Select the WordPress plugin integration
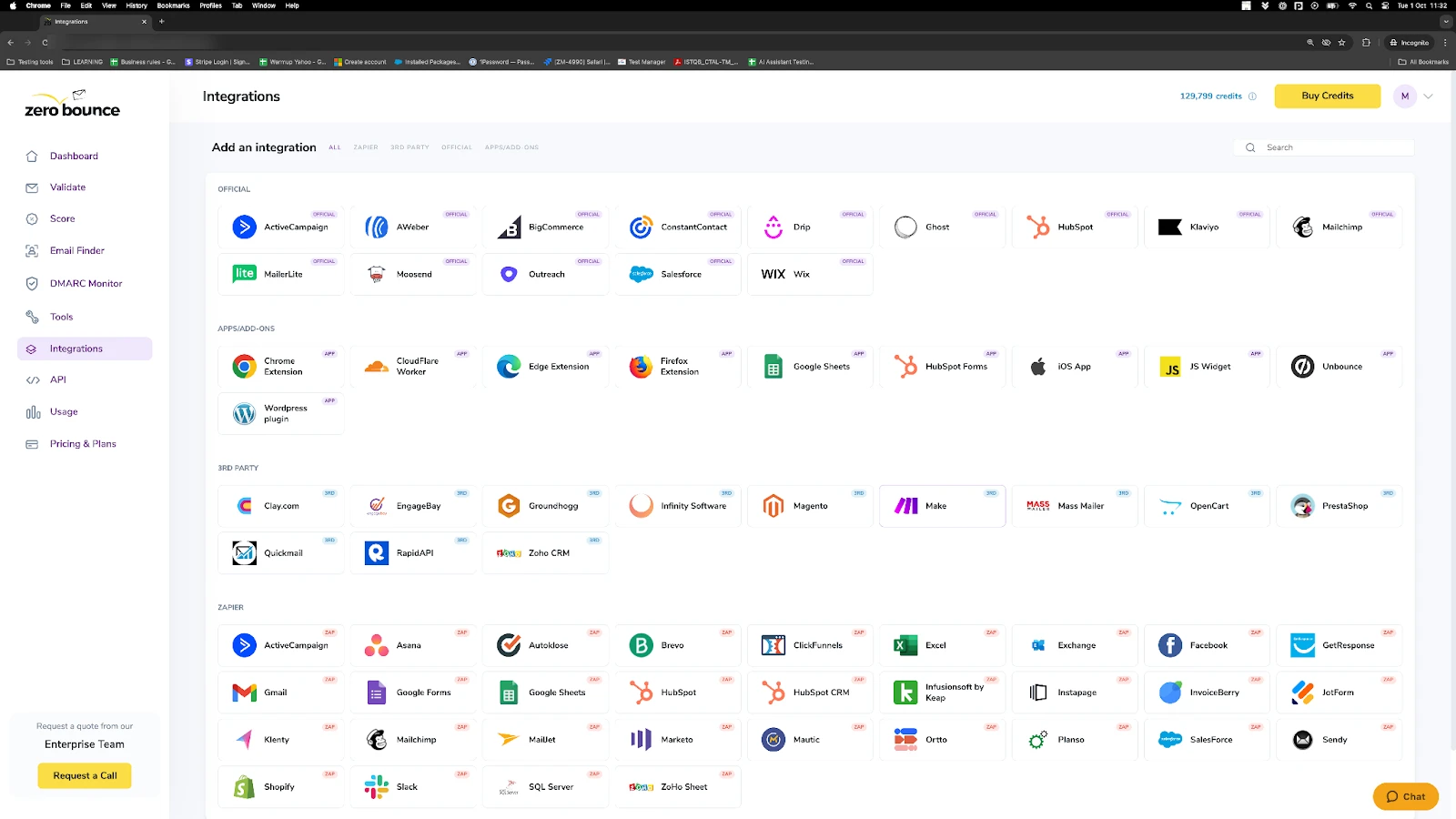 click(x=280, y=413)
